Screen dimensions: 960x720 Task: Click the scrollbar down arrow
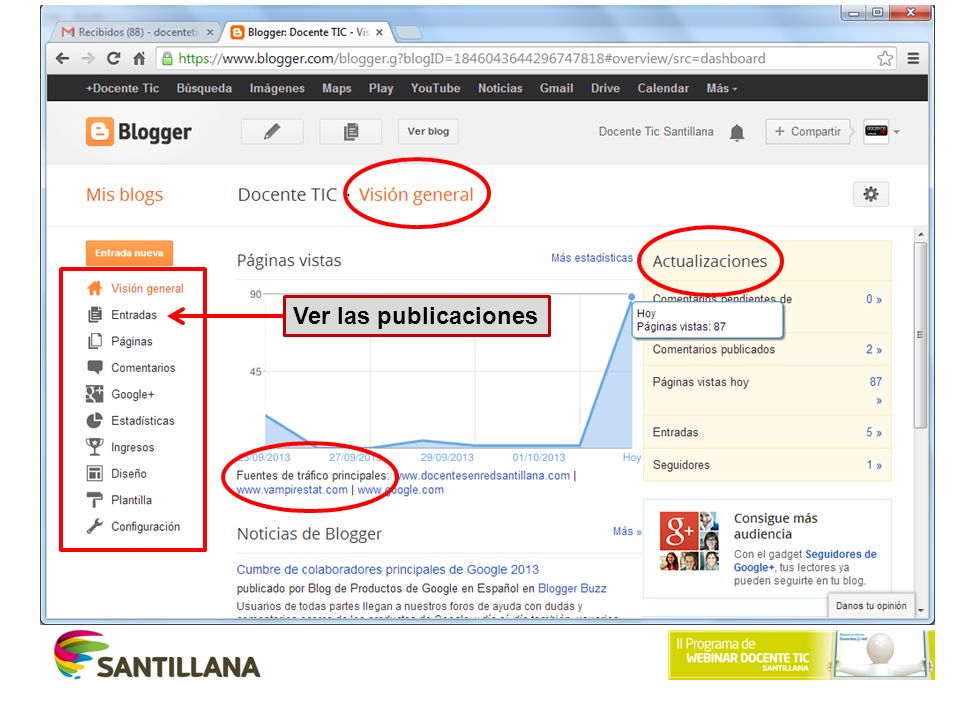(x=920, y=610)
